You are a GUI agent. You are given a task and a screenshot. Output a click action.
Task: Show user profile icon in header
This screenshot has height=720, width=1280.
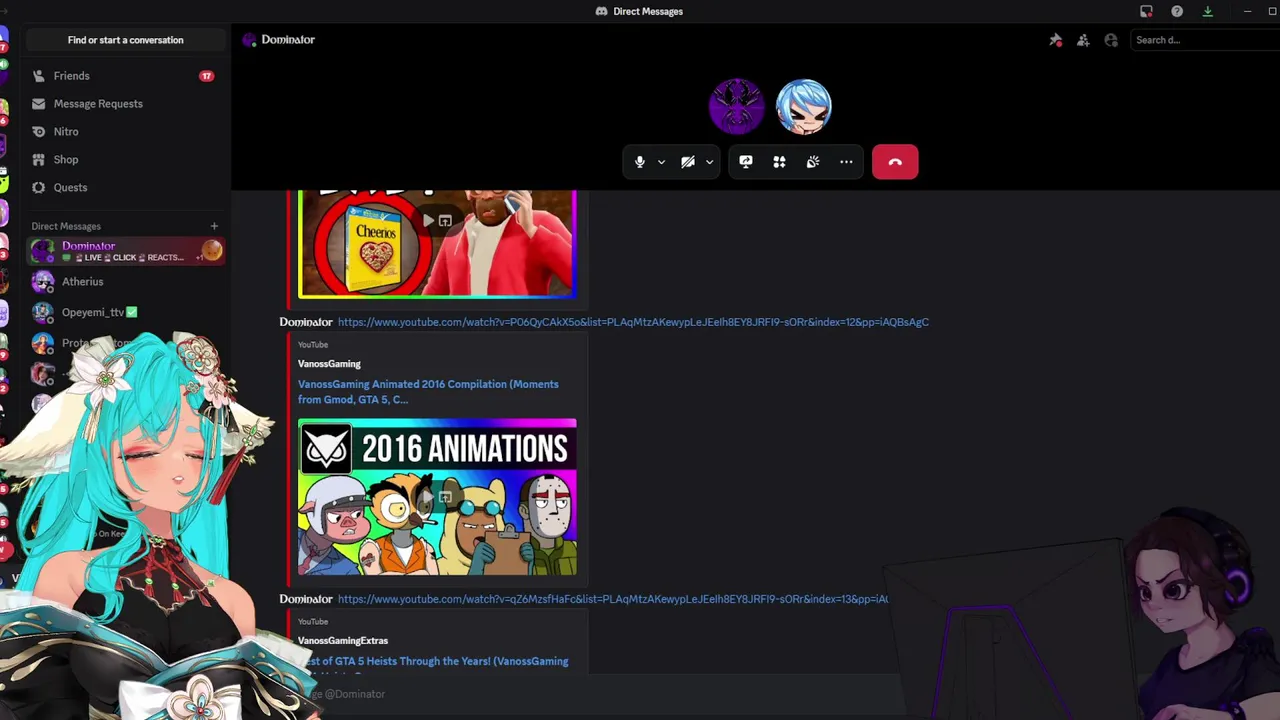pyautogui.click(x=1111, y=40)
